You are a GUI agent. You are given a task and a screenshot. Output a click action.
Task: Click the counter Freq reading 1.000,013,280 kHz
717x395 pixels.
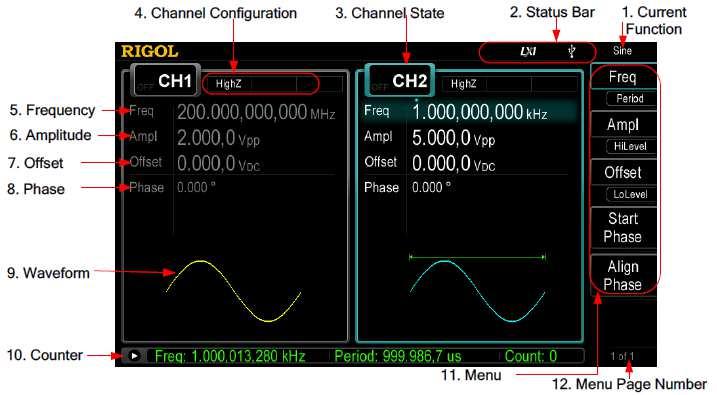pyautogui.click(x=230, y=356)
